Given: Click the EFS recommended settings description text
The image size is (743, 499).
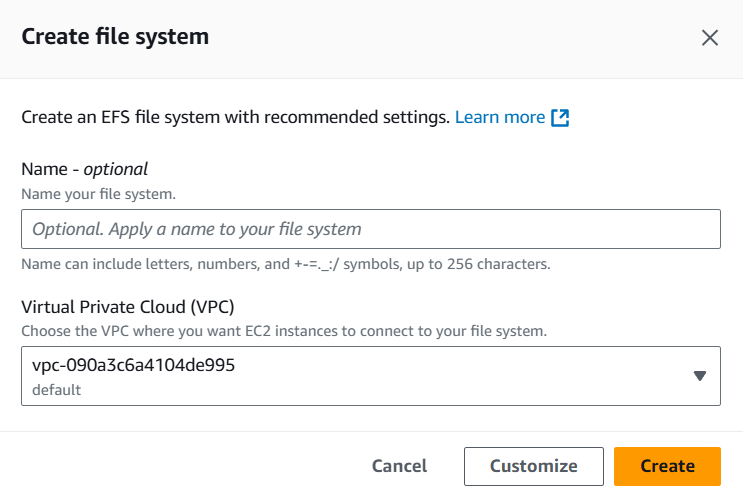Looking at the screenshot, I should [235, 117].
